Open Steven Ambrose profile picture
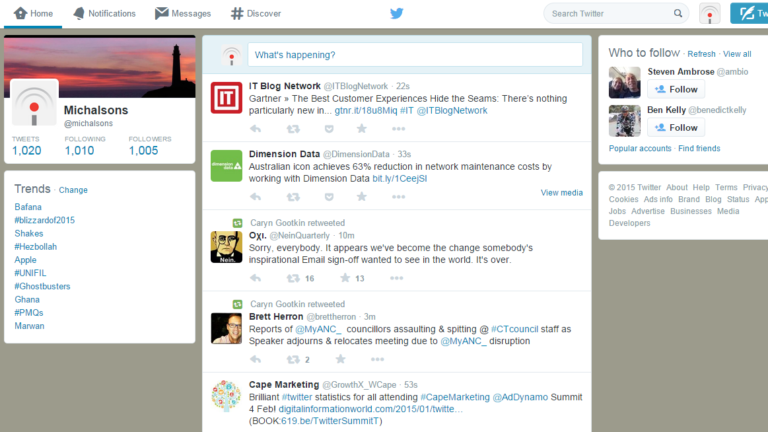 pyautogui.click(x=624, y=82)
